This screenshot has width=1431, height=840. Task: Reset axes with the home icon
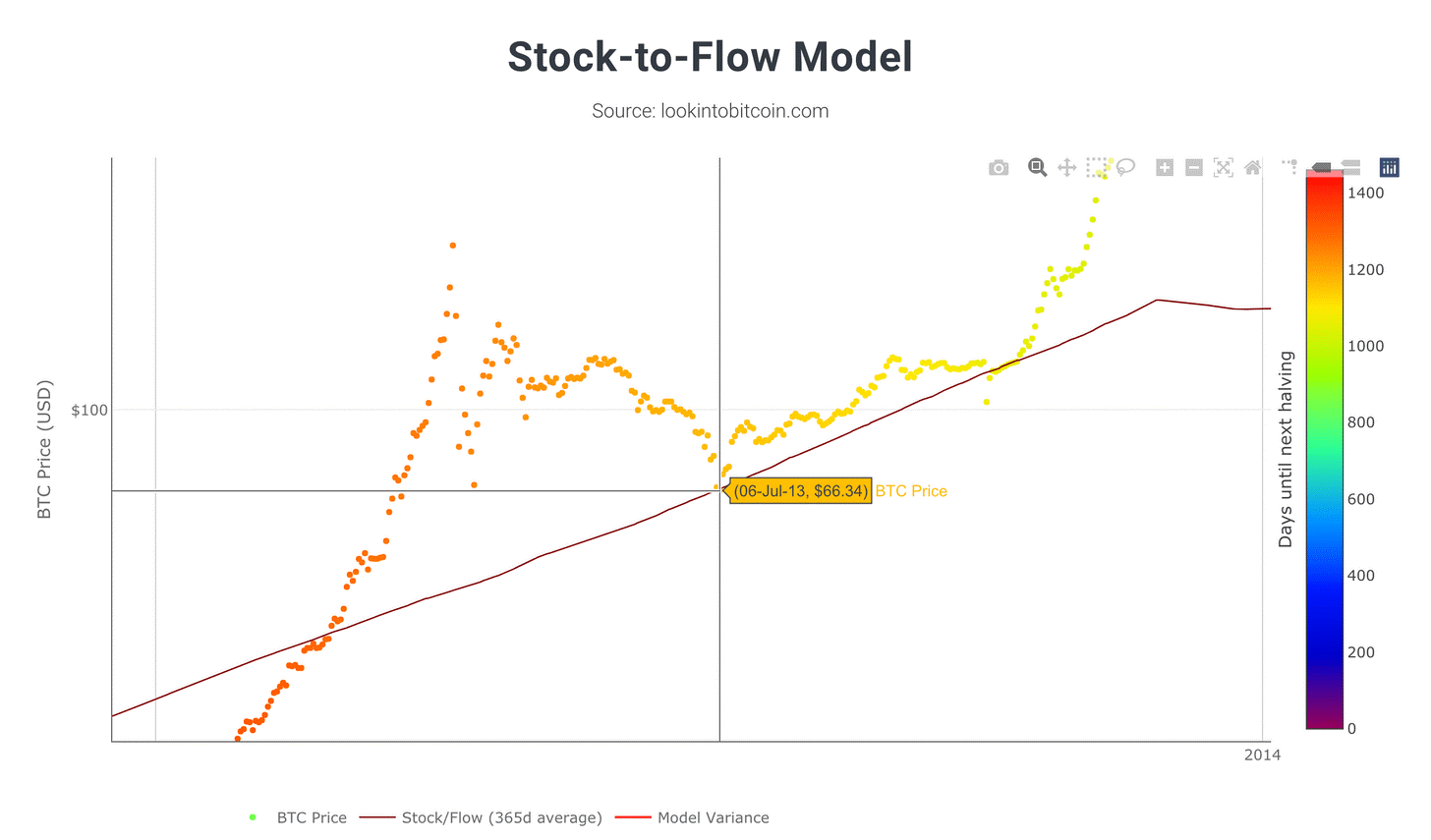tap(1252, 168)
